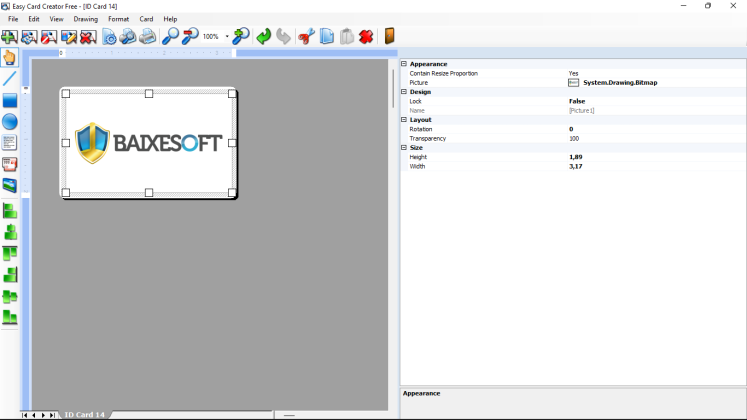Select the blue ellipse tool
The height and width of the screenshot is (420, 747).
coord(10,121)
